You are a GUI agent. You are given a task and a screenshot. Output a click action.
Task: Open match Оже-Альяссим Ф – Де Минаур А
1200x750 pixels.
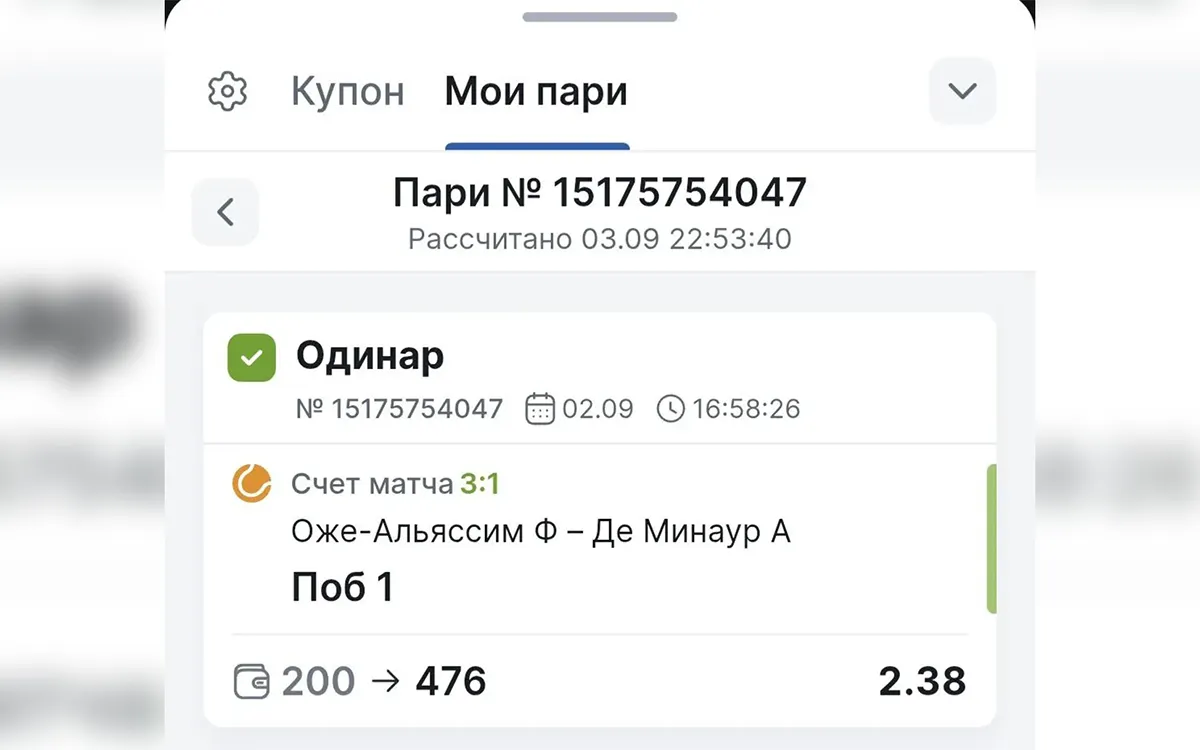540,532
